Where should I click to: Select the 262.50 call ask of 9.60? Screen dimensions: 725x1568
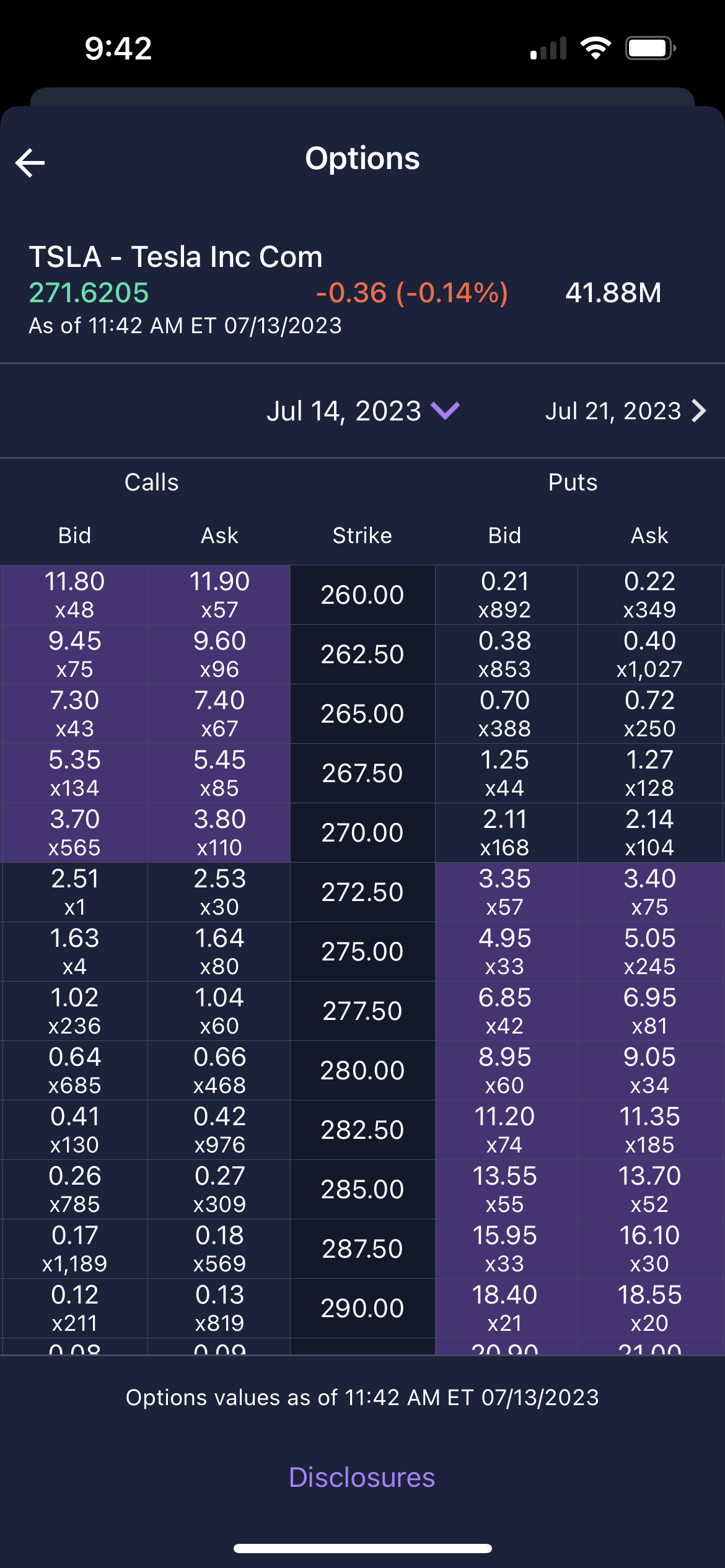click(x=219, y=654)
